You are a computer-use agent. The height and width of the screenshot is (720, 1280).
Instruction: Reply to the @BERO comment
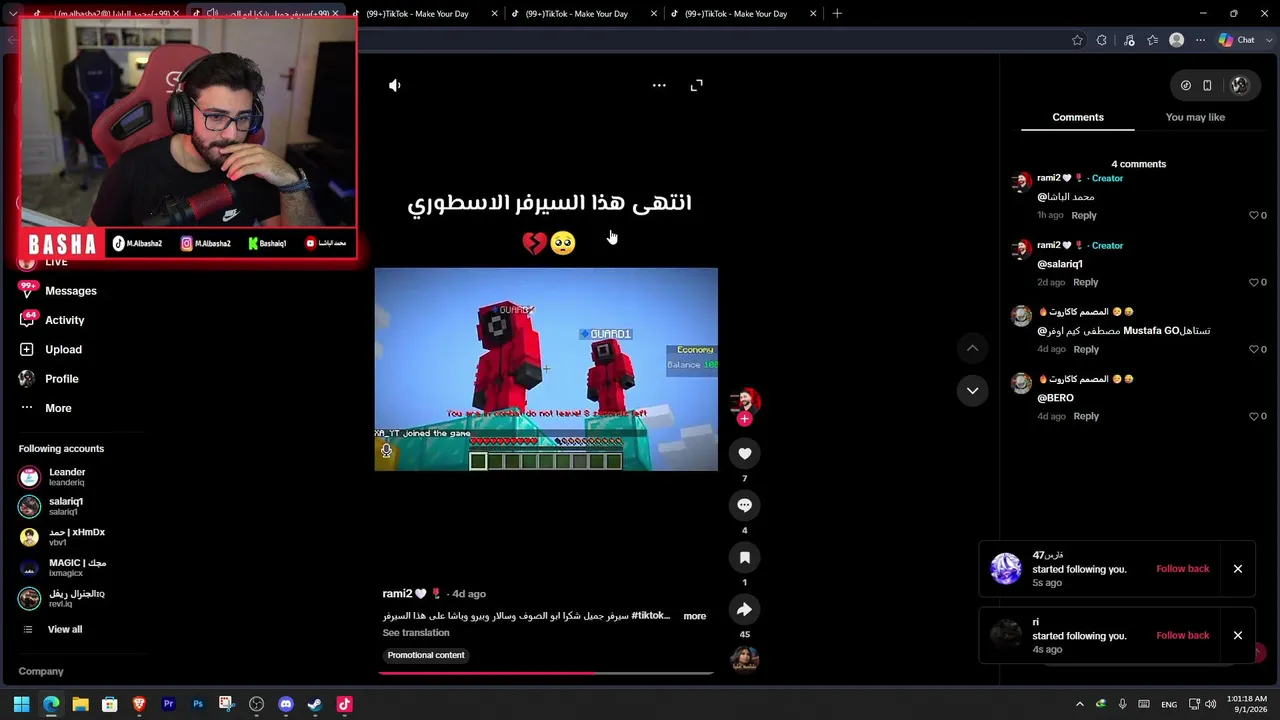pyautogui.click(x=1085, y=417)
